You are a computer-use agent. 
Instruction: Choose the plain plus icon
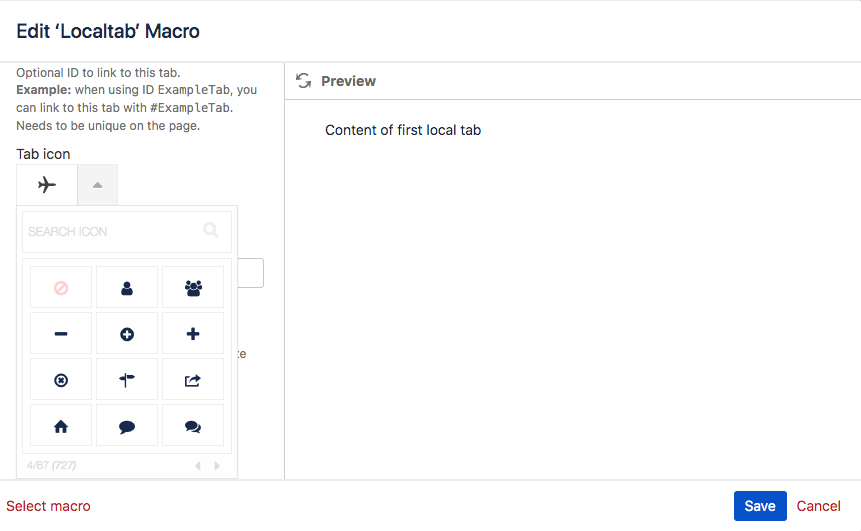tap(193, 334)
